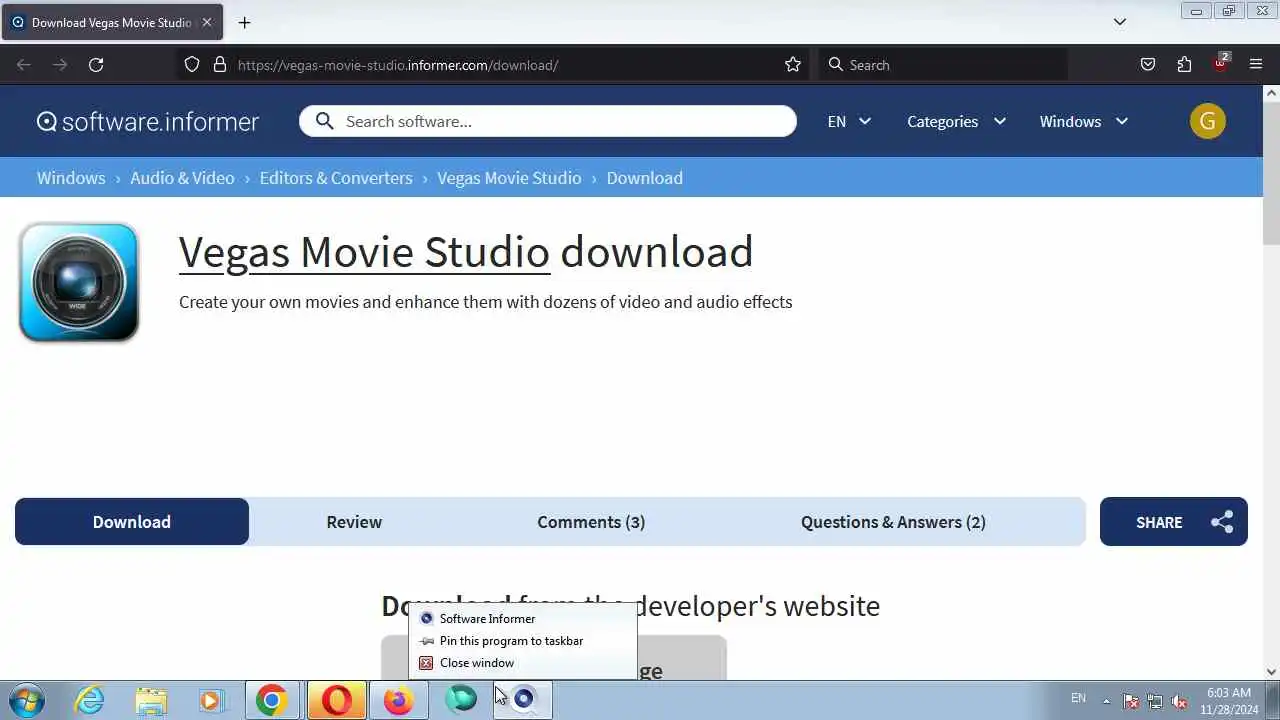Choose Software Informer in the jump list

click(x=522, y=618)
